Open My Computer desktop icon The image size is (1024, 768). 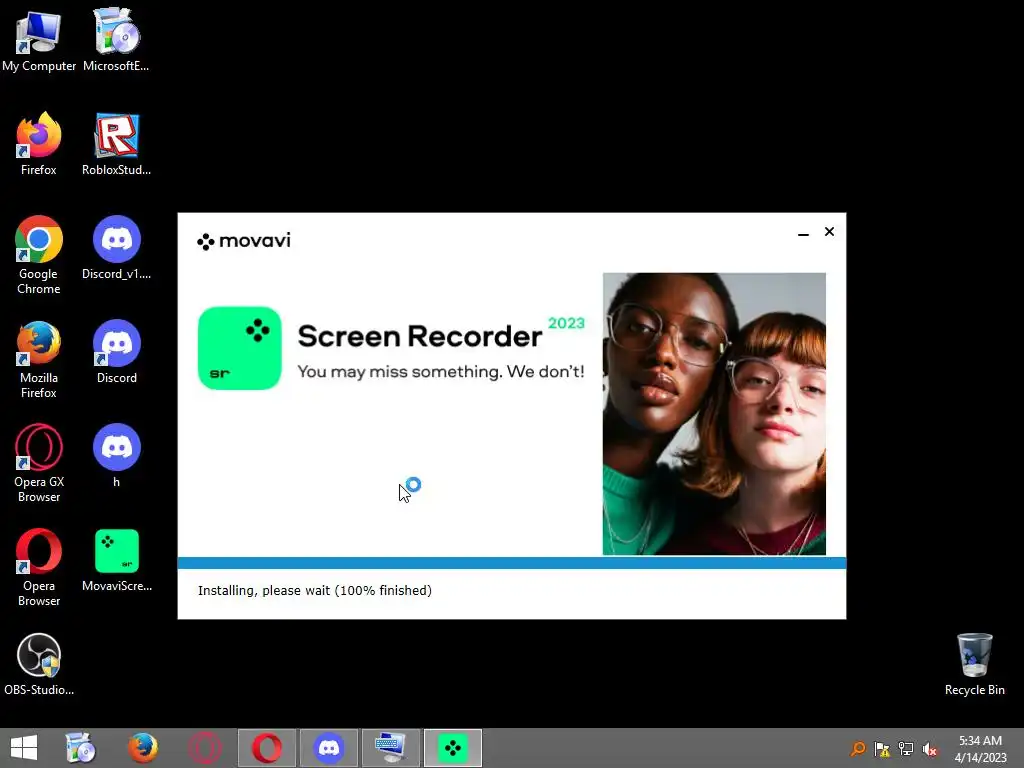(x=39, y=40)
